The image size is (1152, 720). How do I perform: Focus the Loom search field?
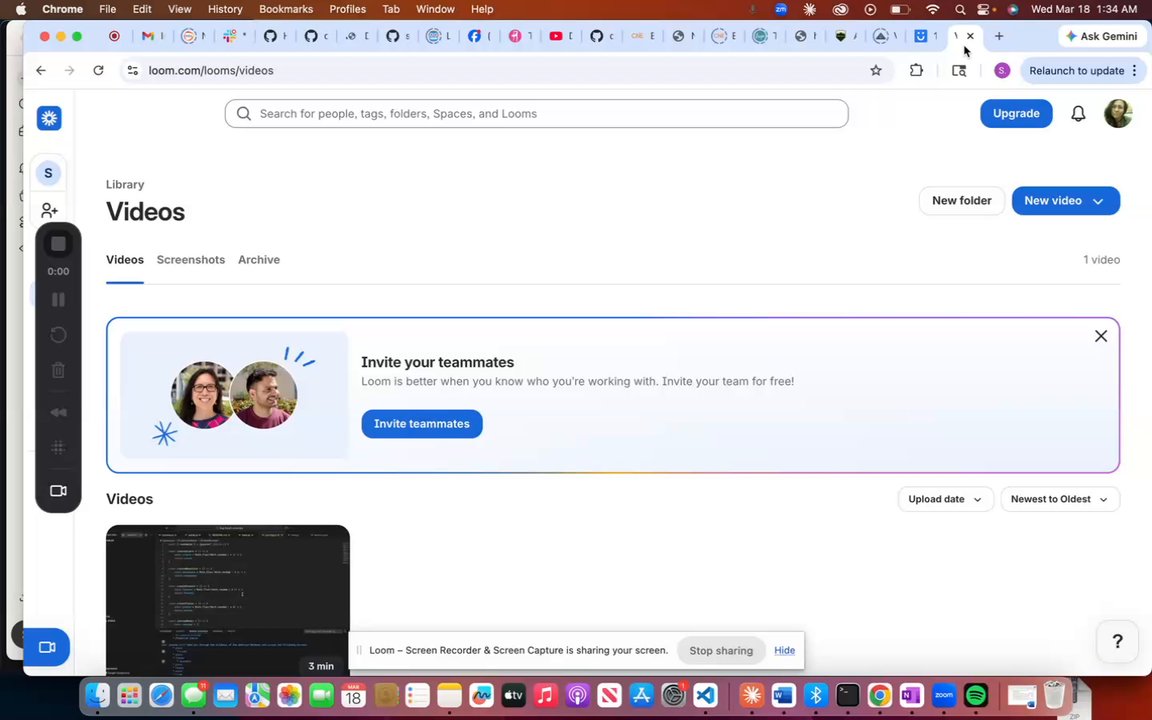point(536,114)
